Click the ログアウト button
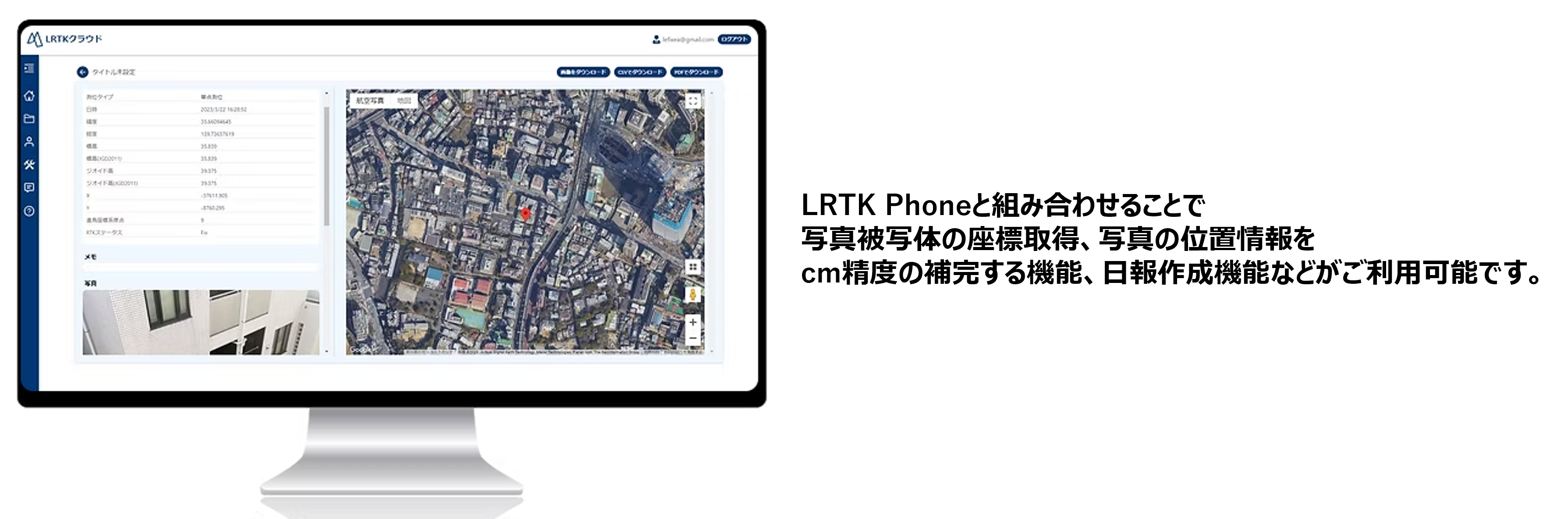The width and height of the screenshot is (1568, 519). point(734,39)
